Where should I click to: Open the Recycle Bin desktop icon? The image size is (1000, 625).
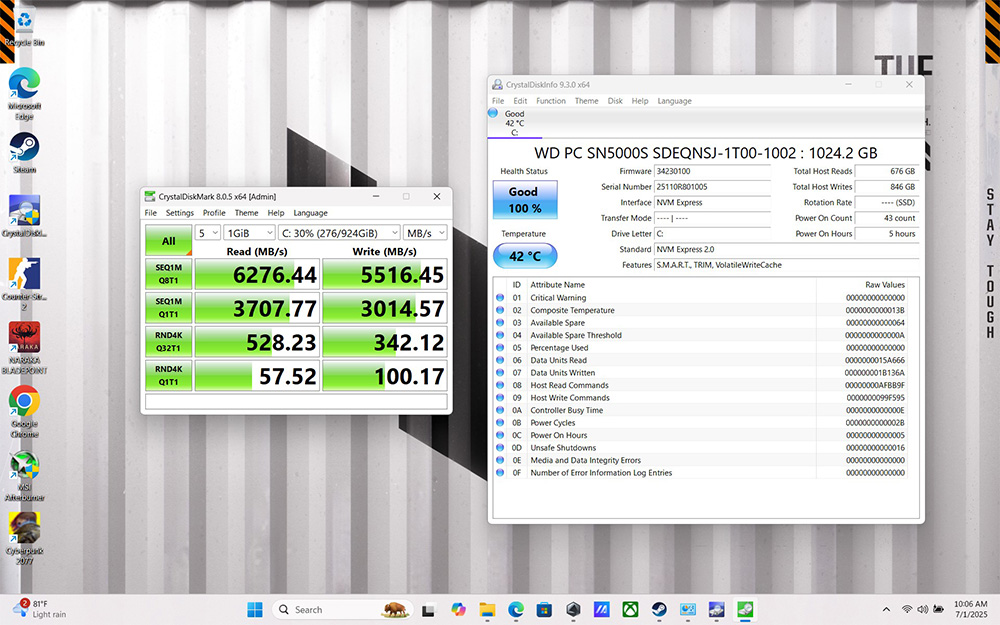click(x=24, y=27)
